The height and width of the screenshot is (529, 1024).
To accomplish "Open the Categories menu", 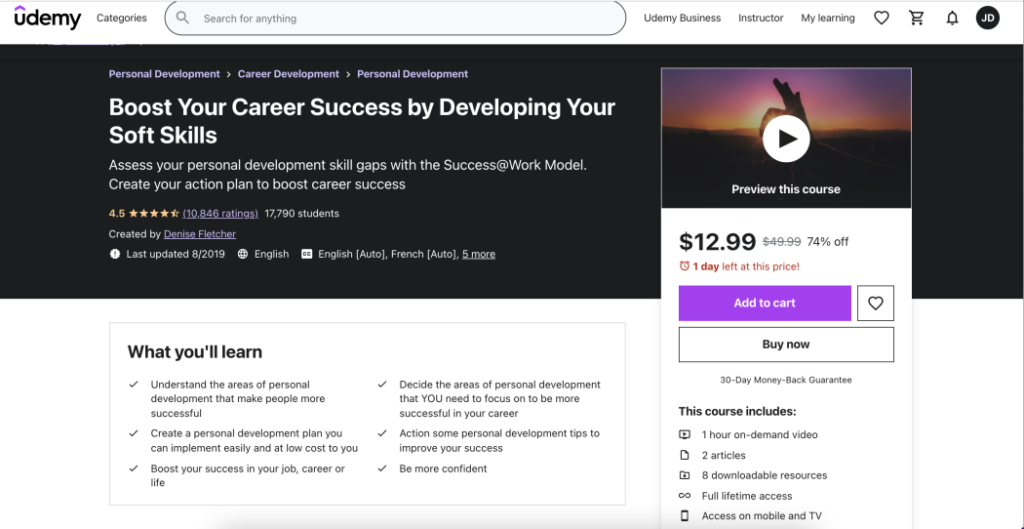I will click(x=121, y=18).
